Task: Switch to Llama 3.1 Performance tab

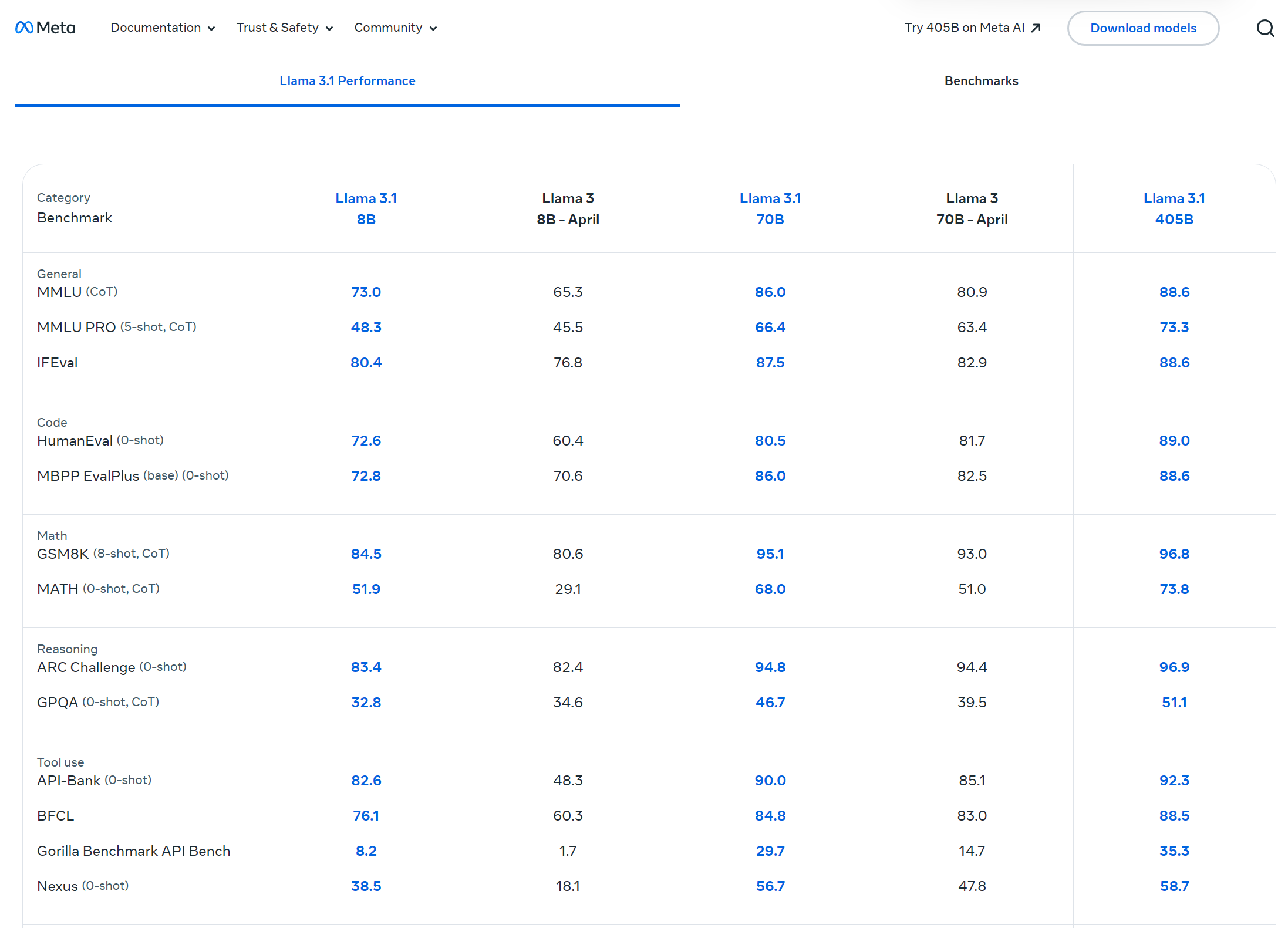Action: tap(348, 81)
